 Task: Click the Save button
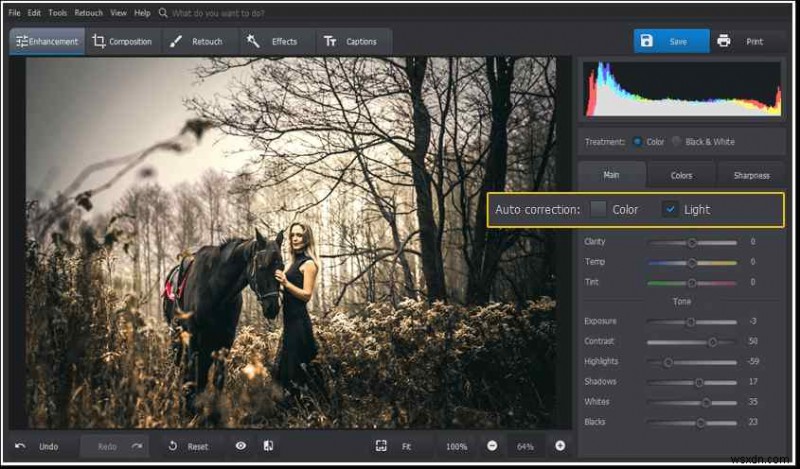(671, 41)
